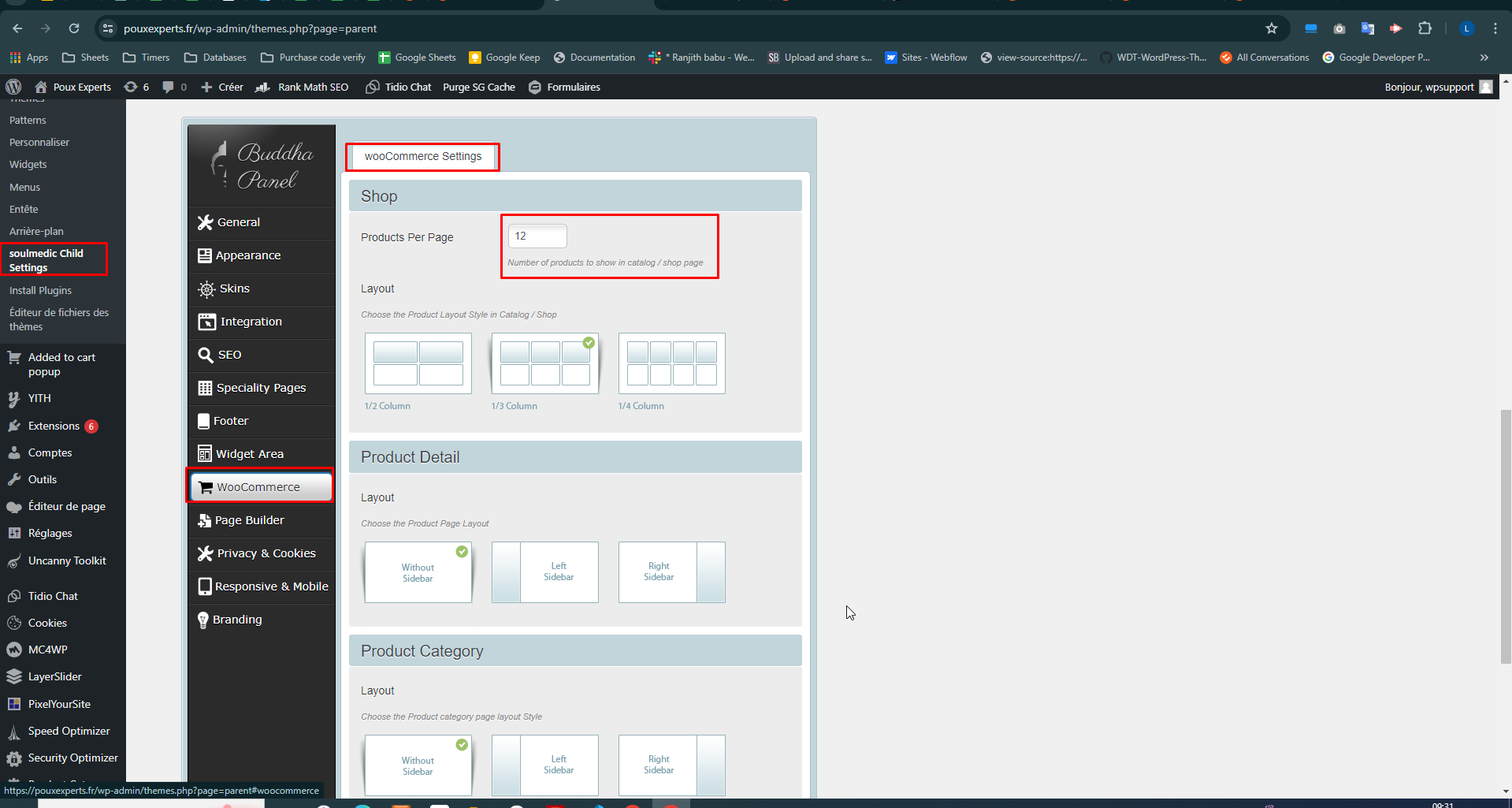Image resolution: width=1512 pixels, height=808 pixels.
Task: Open the browser extensions puzzle icon
Action: 1425,28
